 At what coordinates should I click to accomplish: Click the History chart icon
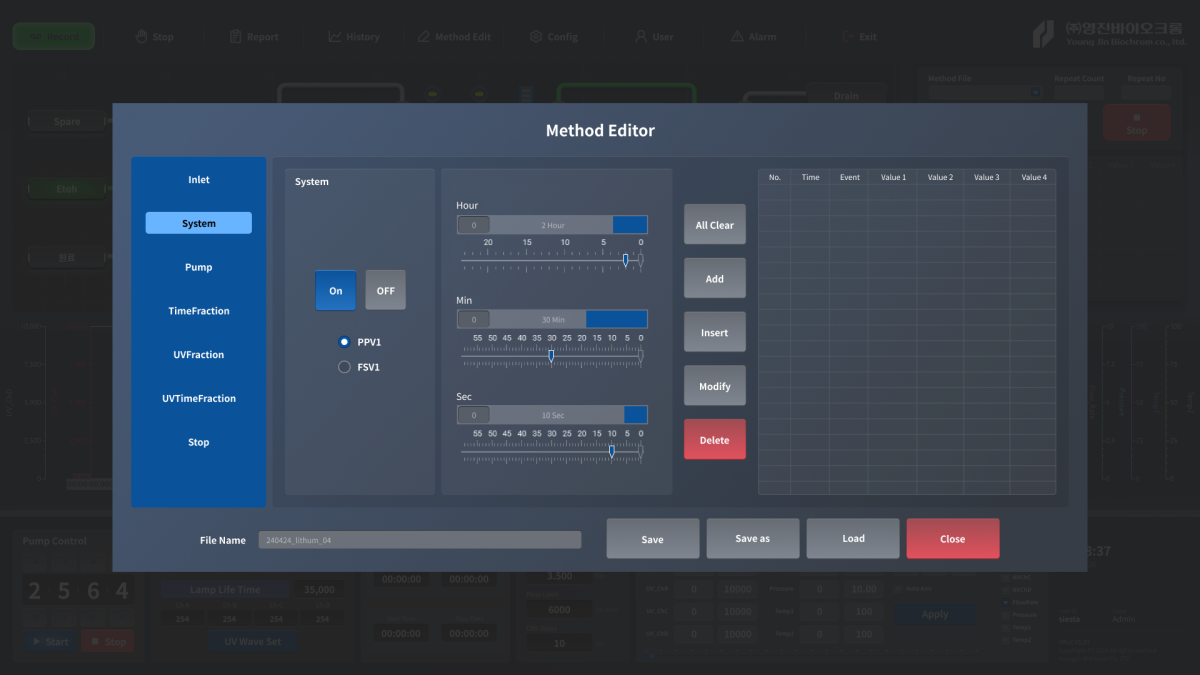coord(335,37)
